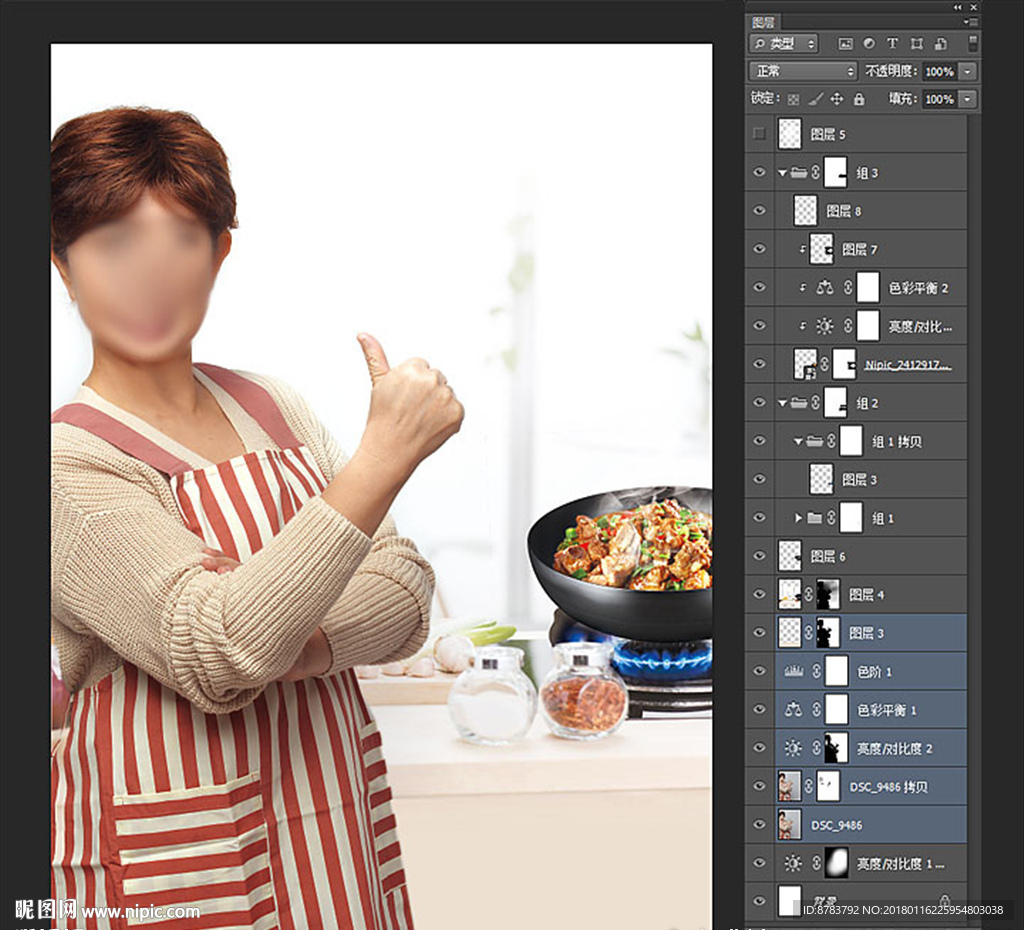Lock image pixels brush icon

tap(816, 99)
